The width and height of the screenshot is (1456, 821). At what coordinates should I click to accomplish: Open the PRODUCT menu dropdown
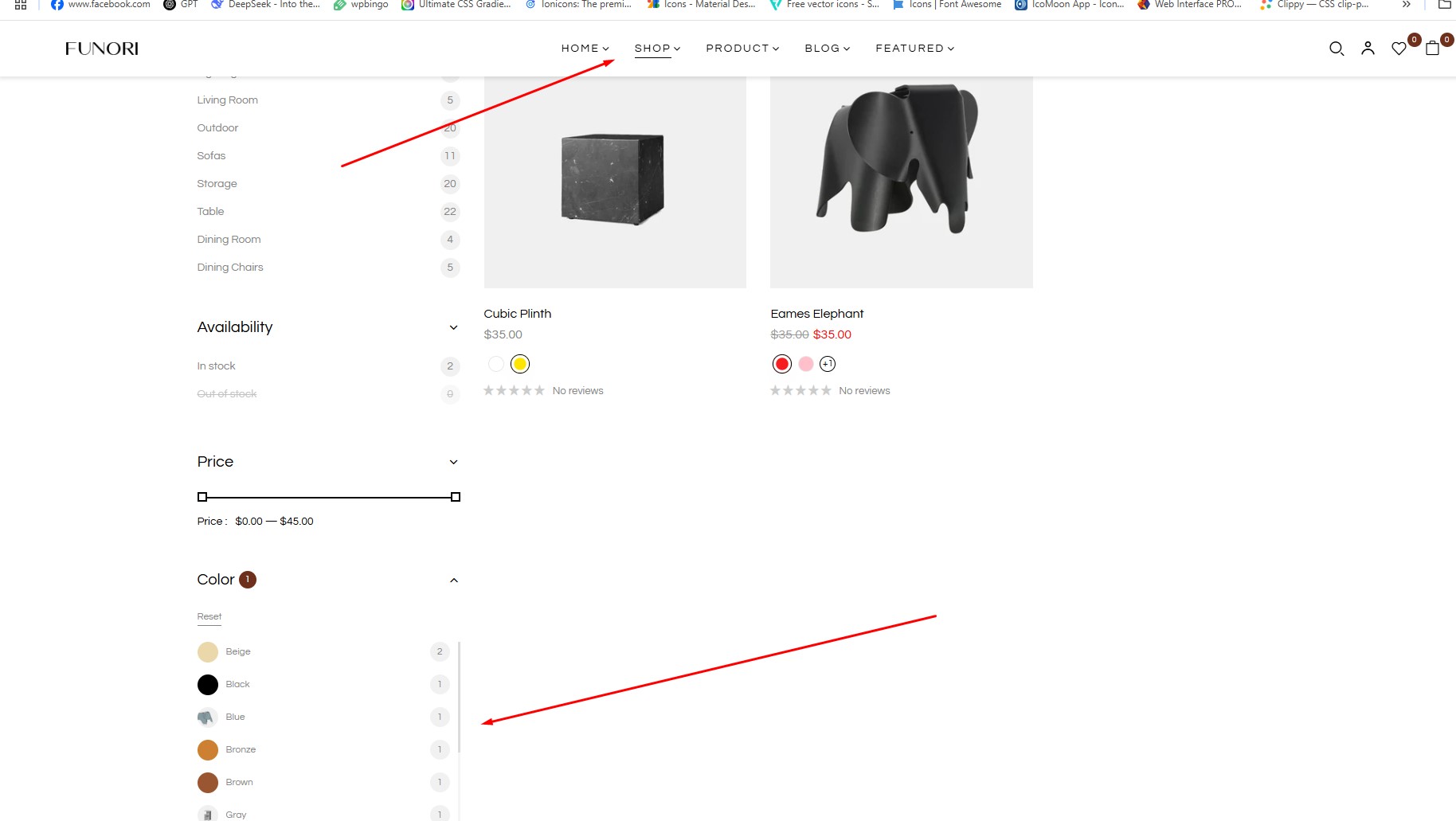pos(742,49)
